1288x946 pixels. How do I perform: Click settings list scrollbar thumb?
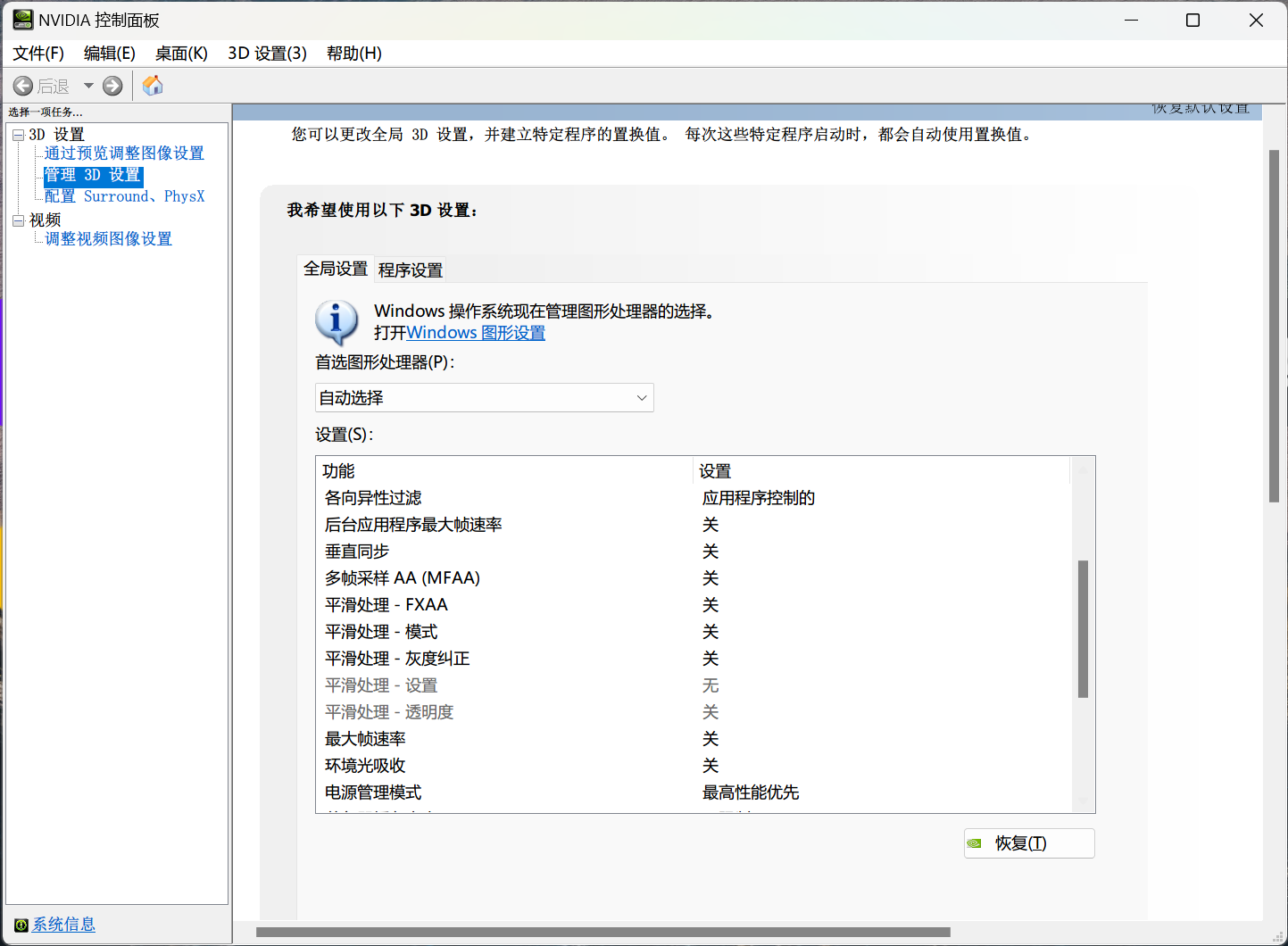[x=1083, y=629]
